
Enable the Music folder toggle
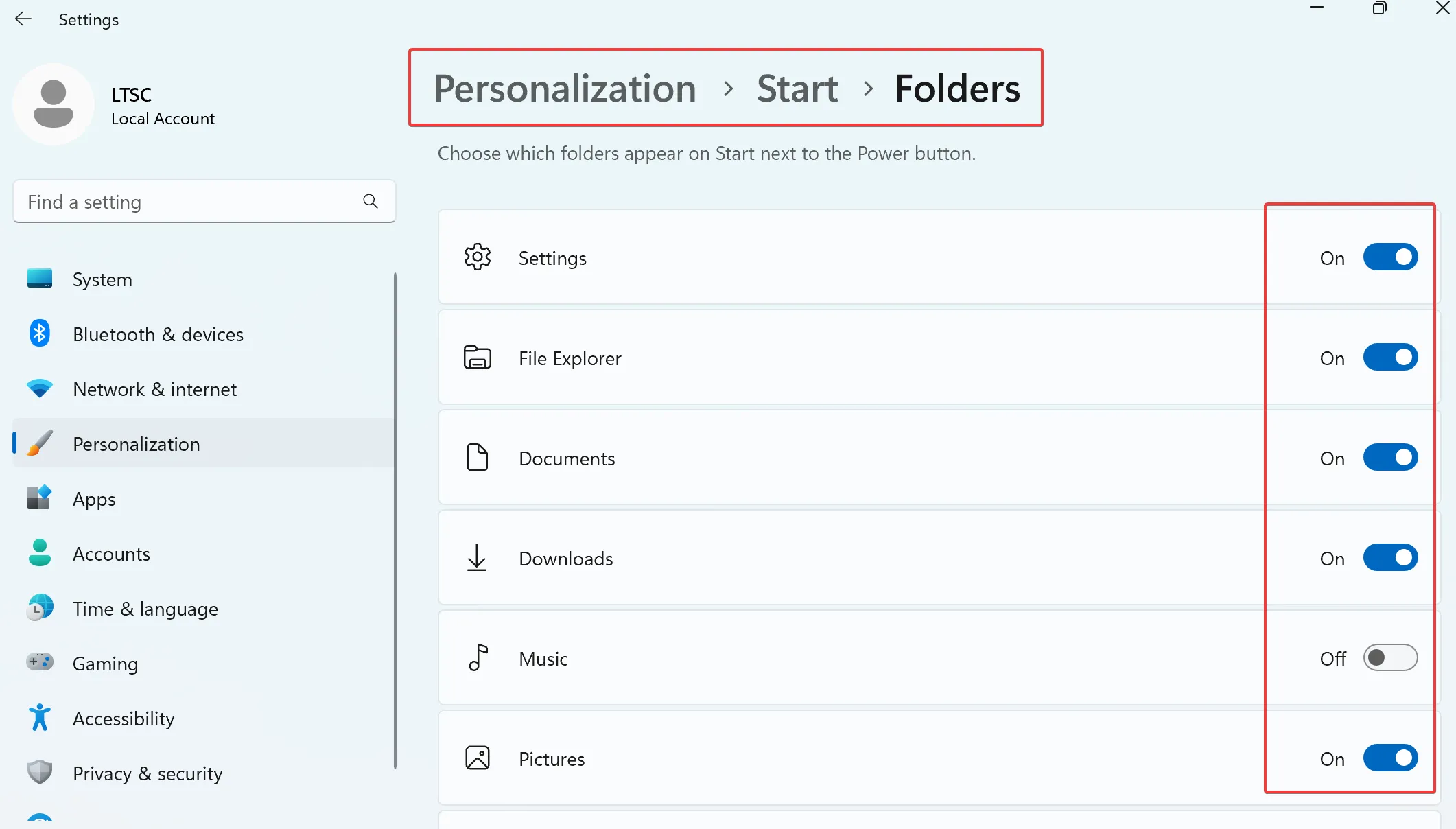[x=1390, y=657]
